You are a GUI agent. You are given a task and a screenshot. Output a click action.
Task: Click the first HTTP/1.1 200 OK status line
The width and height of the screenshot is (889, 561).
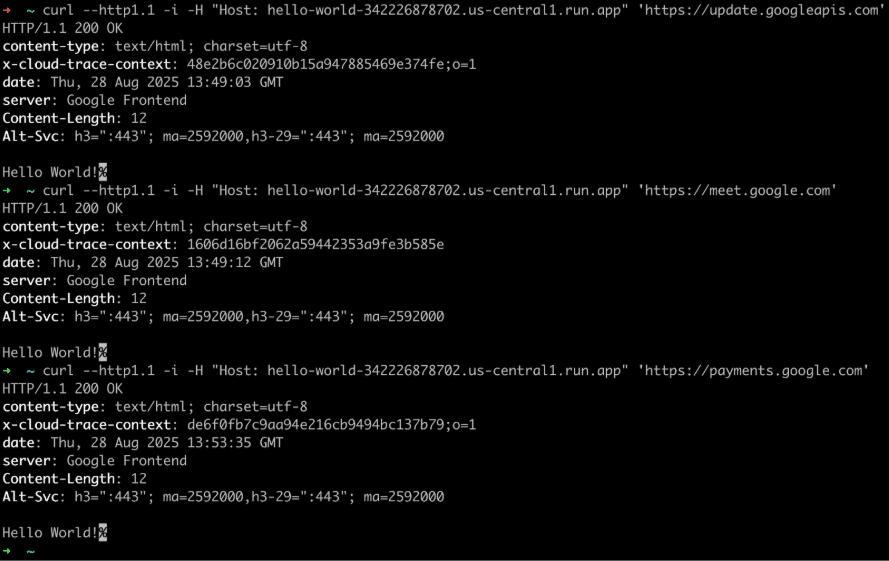tap(62, 28)
